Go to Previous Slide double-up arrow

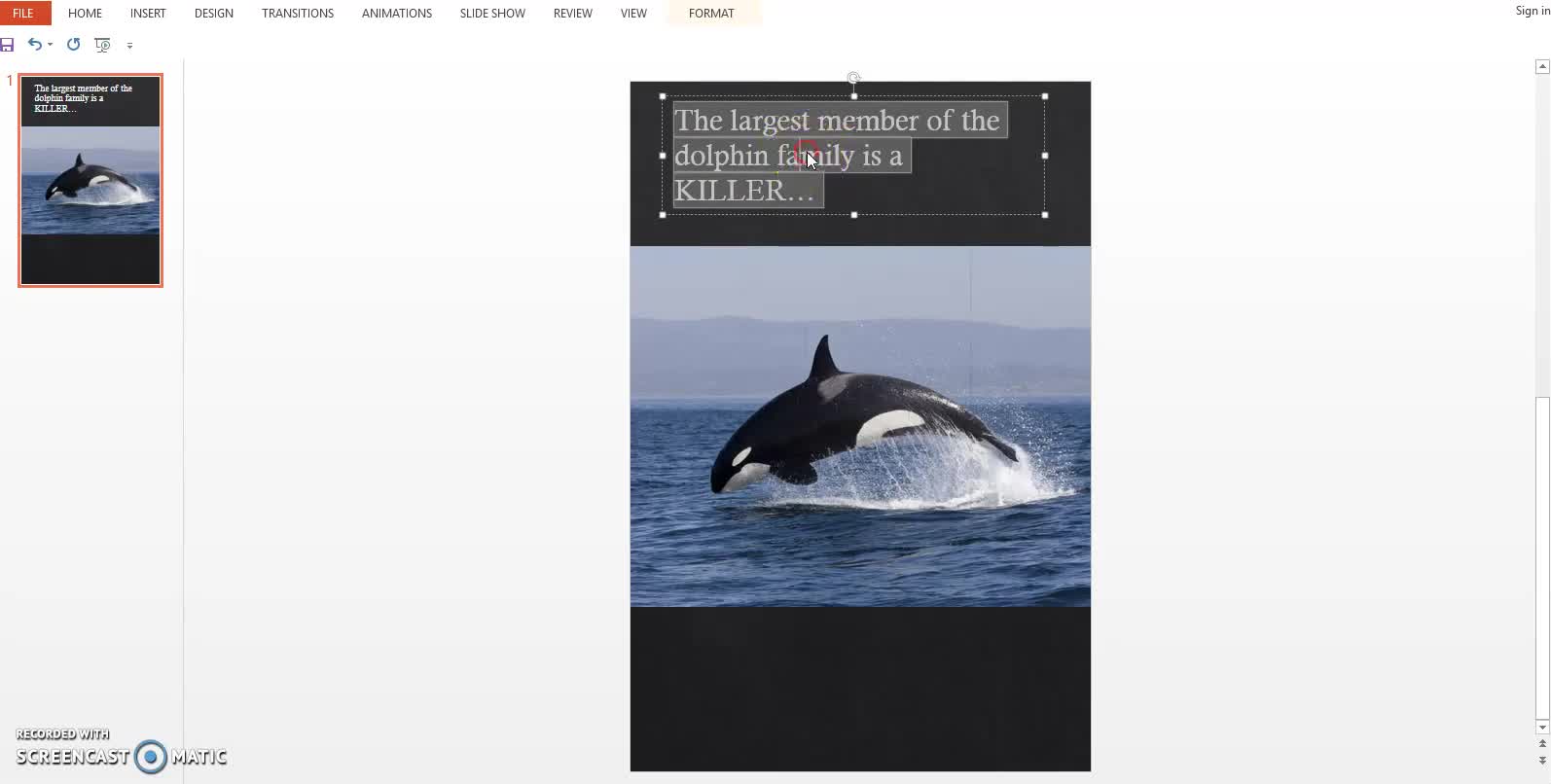point(1542,744)
